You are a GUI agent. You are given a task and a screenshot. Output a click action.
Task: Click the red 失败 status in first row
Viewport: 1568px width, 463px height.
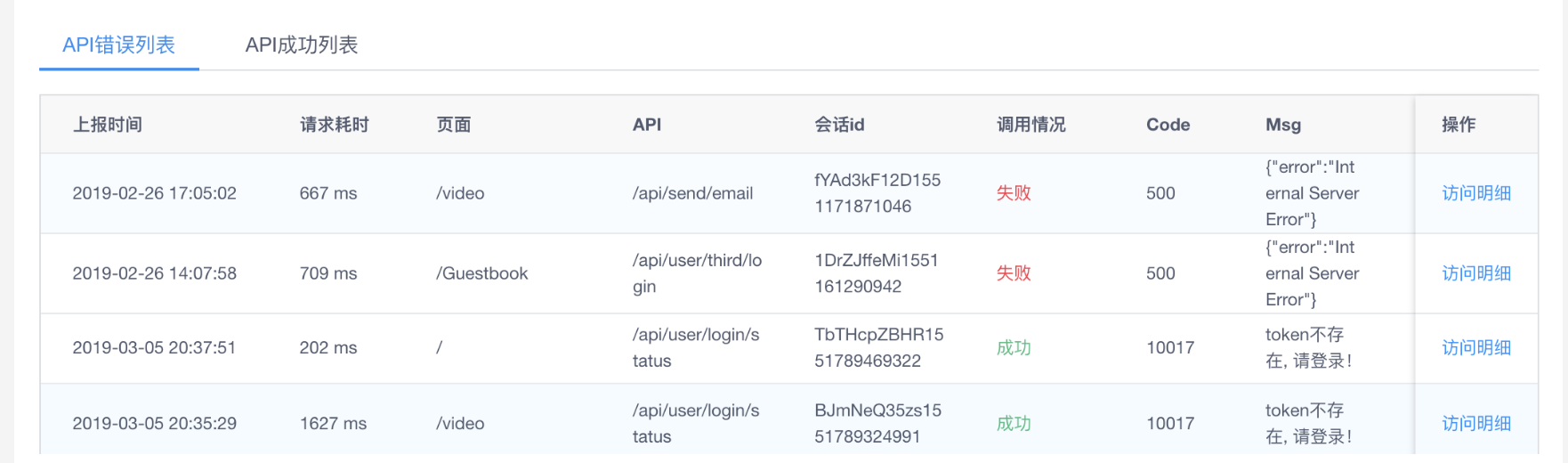[x=1013, y=193]
